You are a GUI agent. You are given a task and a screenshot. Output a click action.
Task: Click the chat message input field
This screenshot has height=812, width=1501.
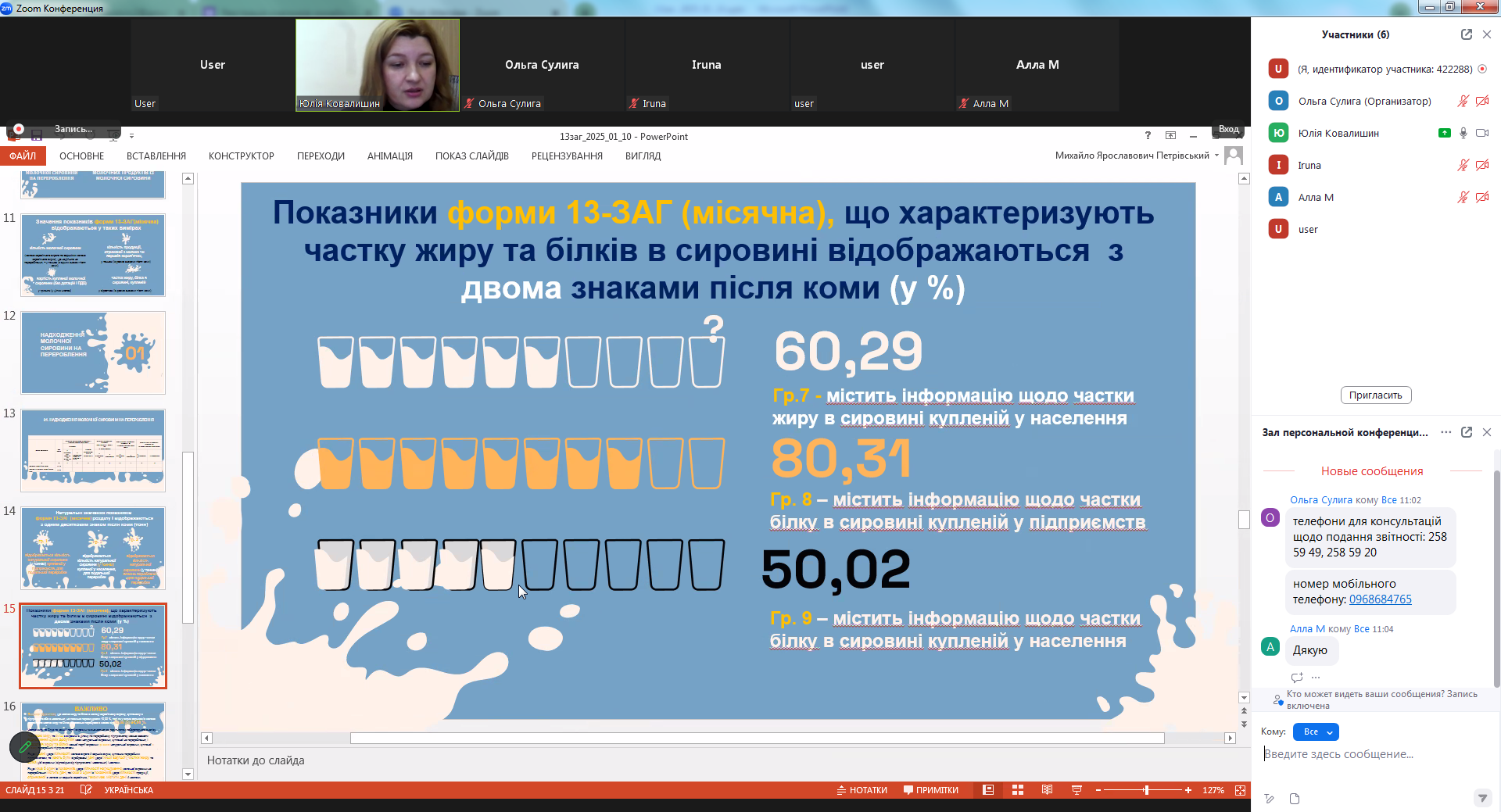(1374, 754)
